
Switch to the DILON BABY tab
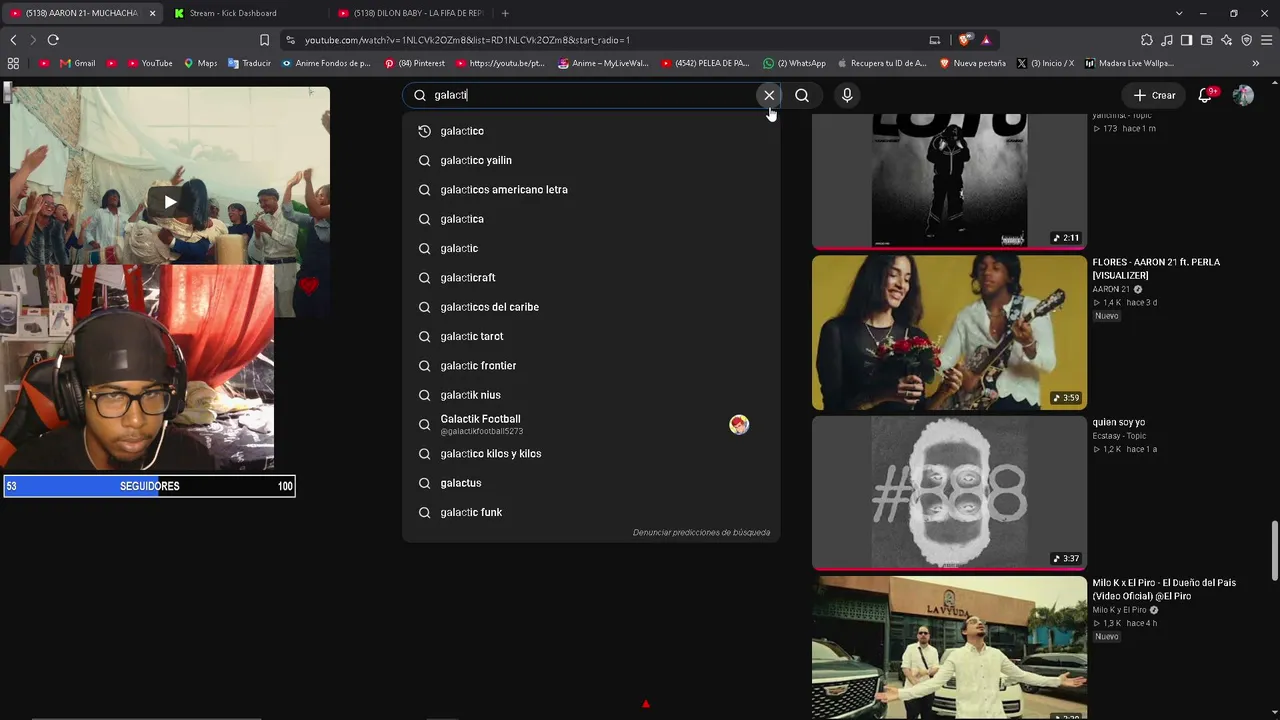410,13
